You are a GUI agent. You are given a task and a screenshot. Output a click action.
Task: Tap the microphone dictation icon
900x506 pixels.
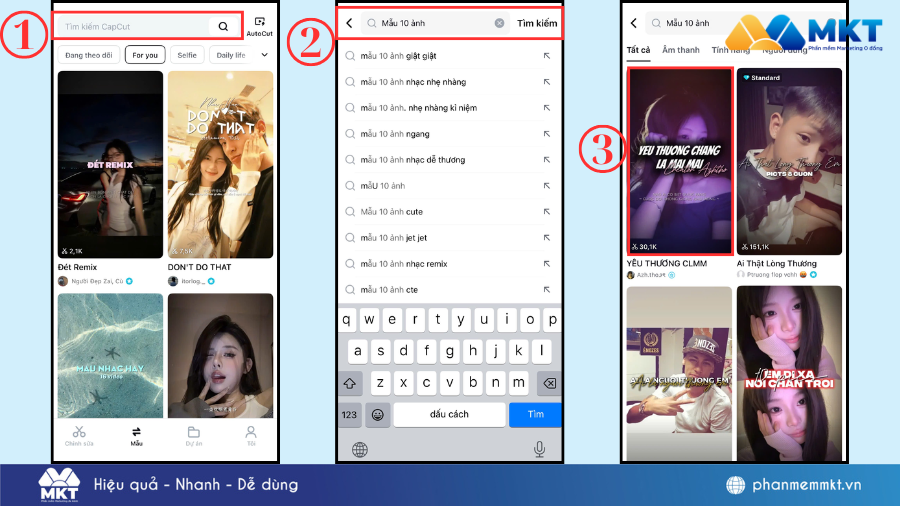539,449
